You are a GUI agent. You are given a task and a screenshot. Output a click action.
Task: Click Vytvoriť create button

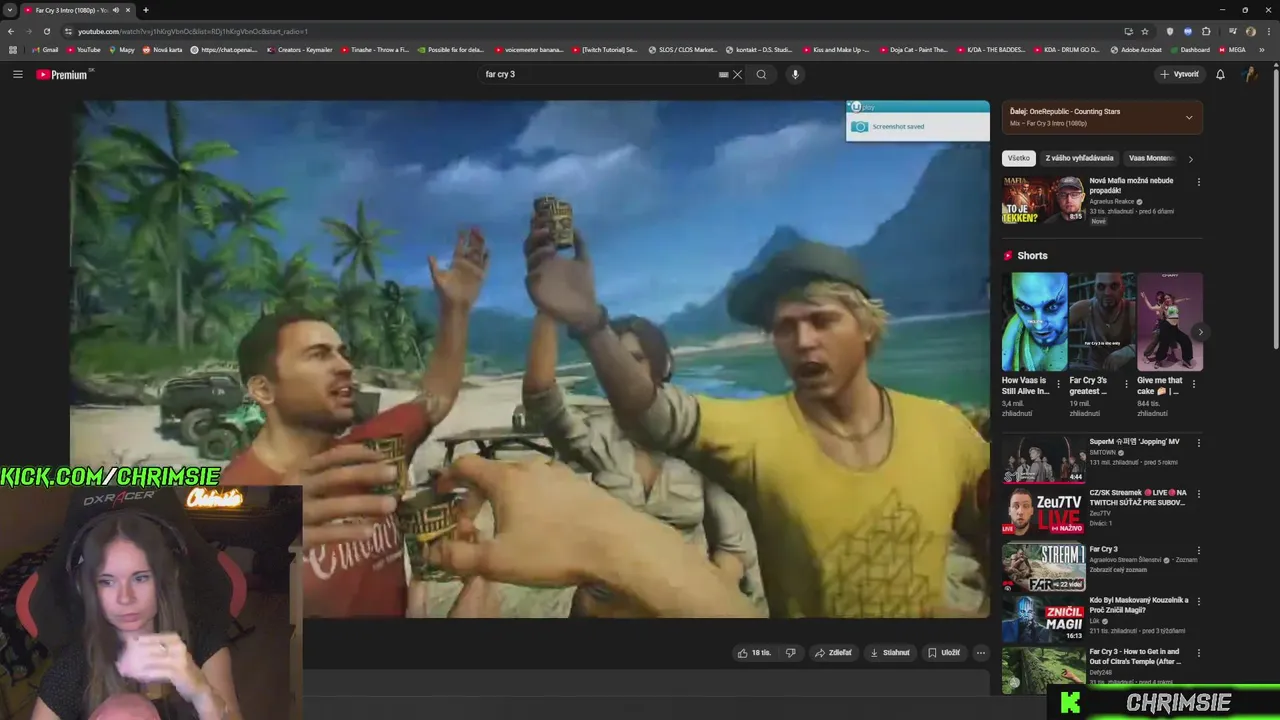[x=1179, y=74]
